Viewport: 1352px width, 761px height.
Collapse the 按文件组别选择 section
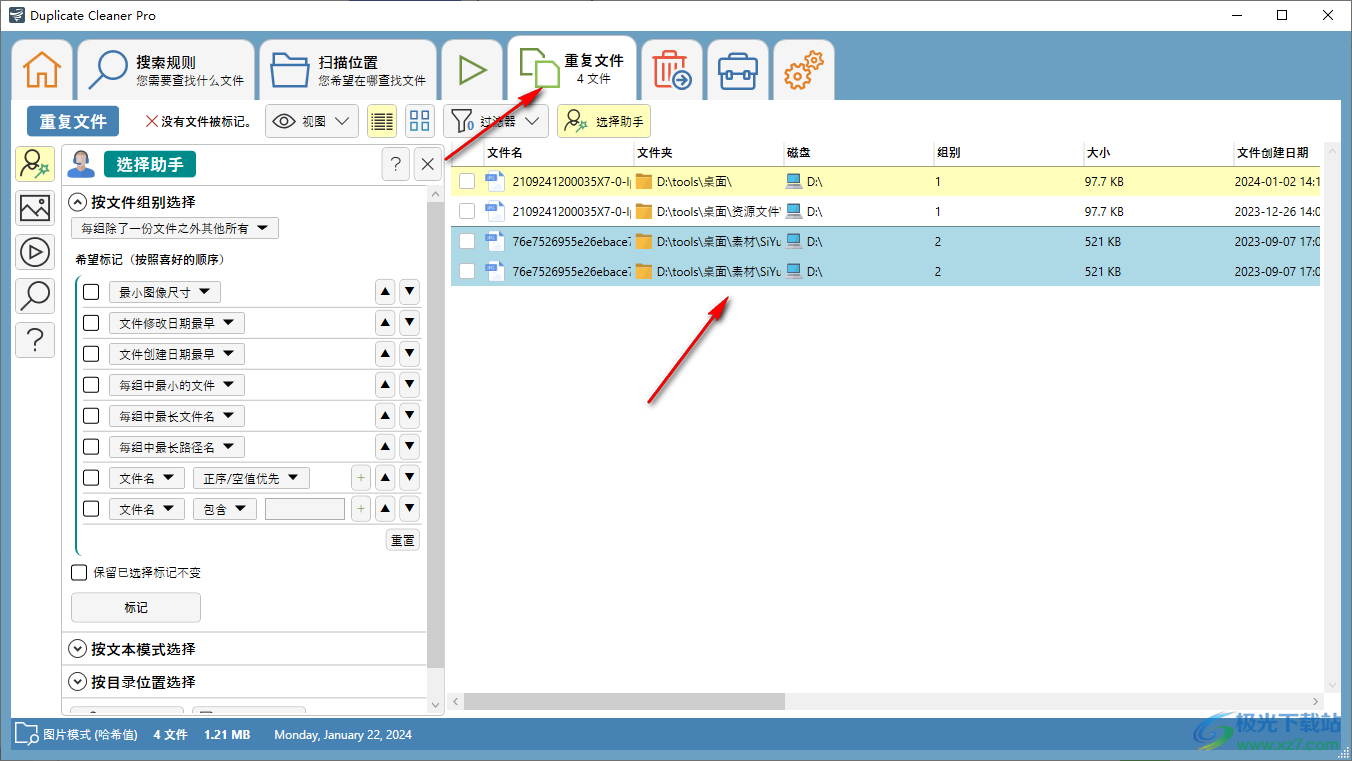(78, 201)
